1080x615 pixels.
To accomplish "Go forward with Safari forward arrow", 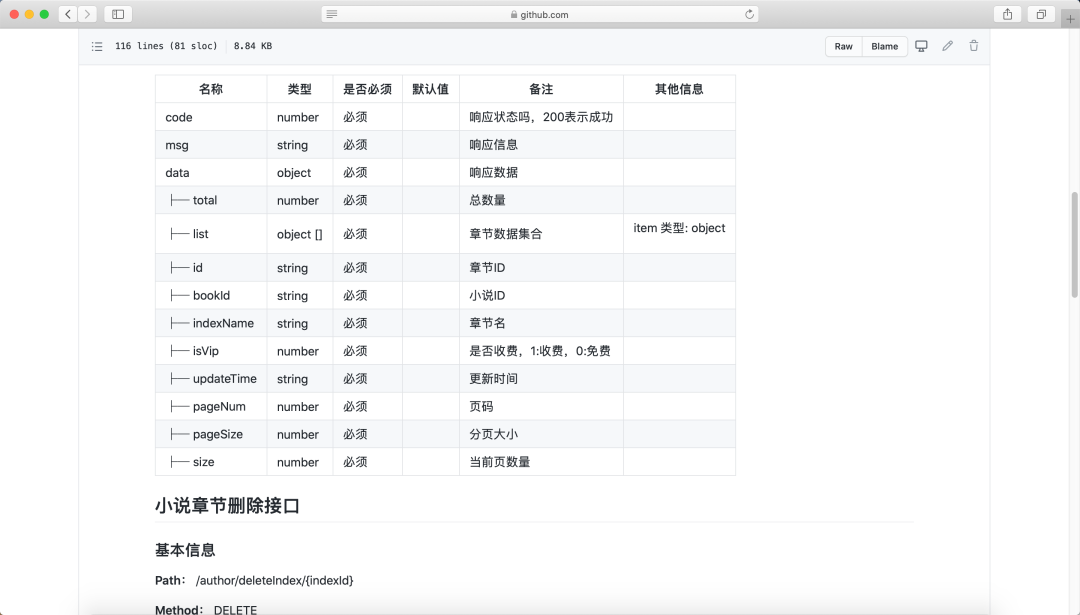I will point(87,14).
